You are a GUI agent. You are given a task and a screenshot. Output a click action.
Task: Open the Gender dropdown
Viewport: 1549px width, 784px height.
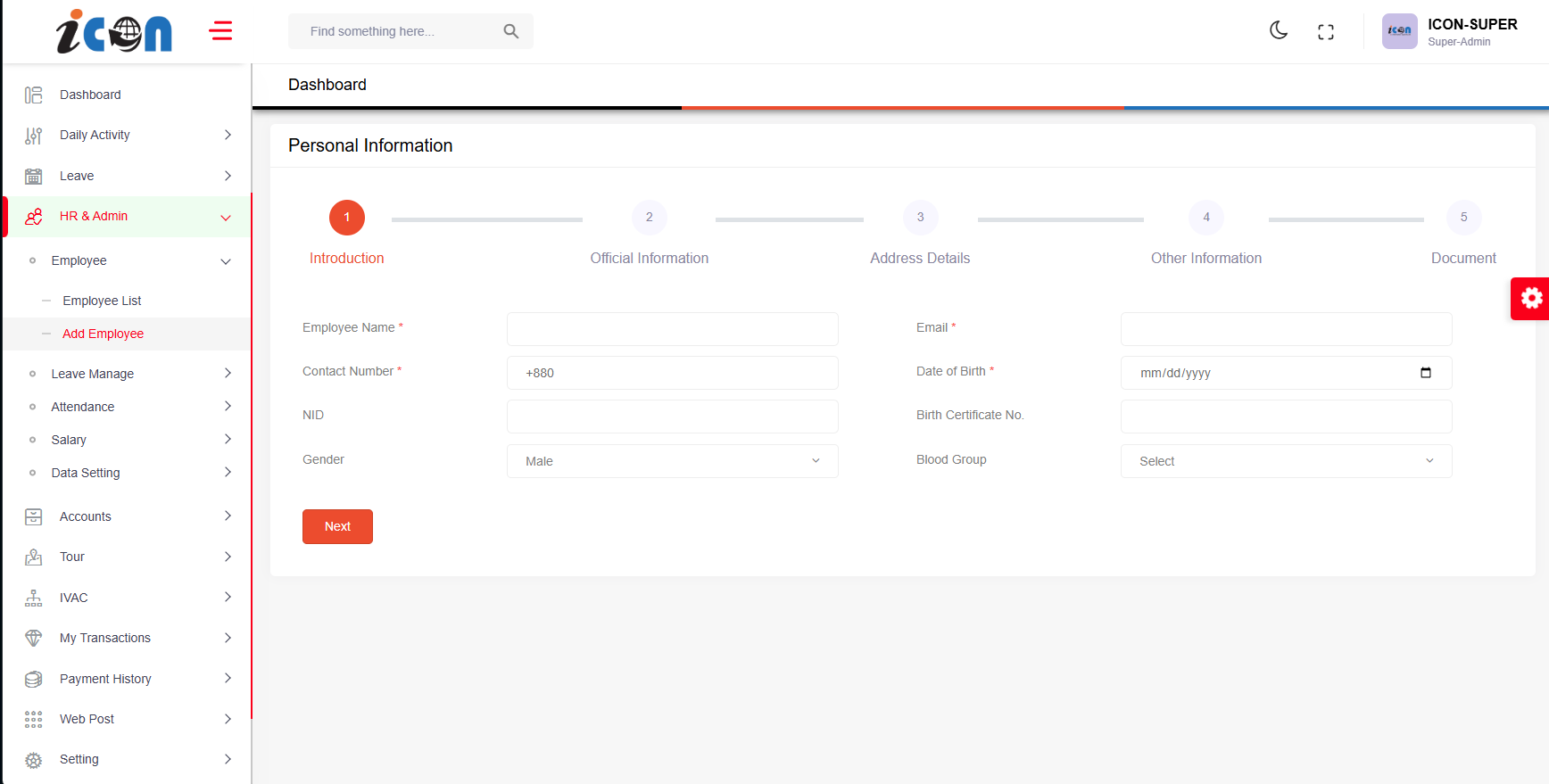(x=672, y=461)
